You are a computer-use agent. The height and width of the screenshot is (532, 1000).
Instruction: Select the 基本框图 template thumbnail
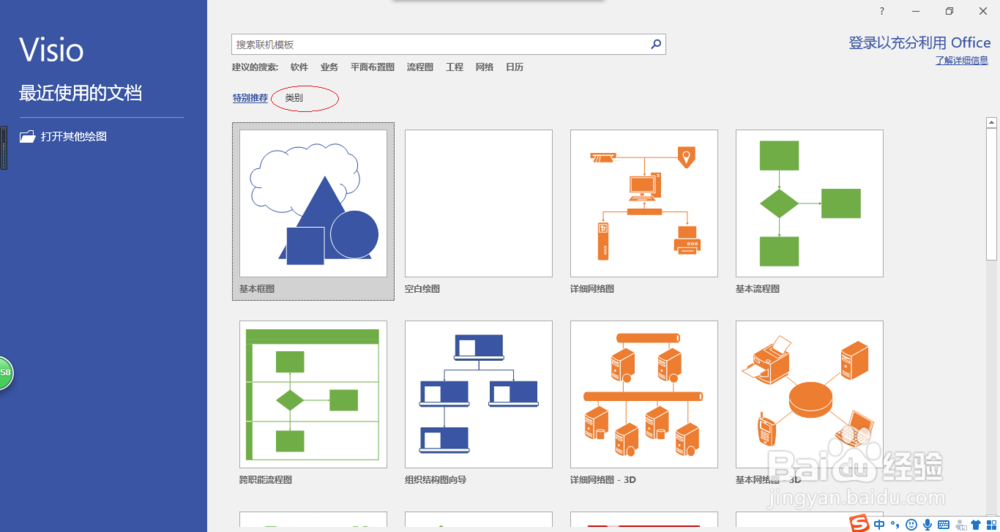[313, 203]
